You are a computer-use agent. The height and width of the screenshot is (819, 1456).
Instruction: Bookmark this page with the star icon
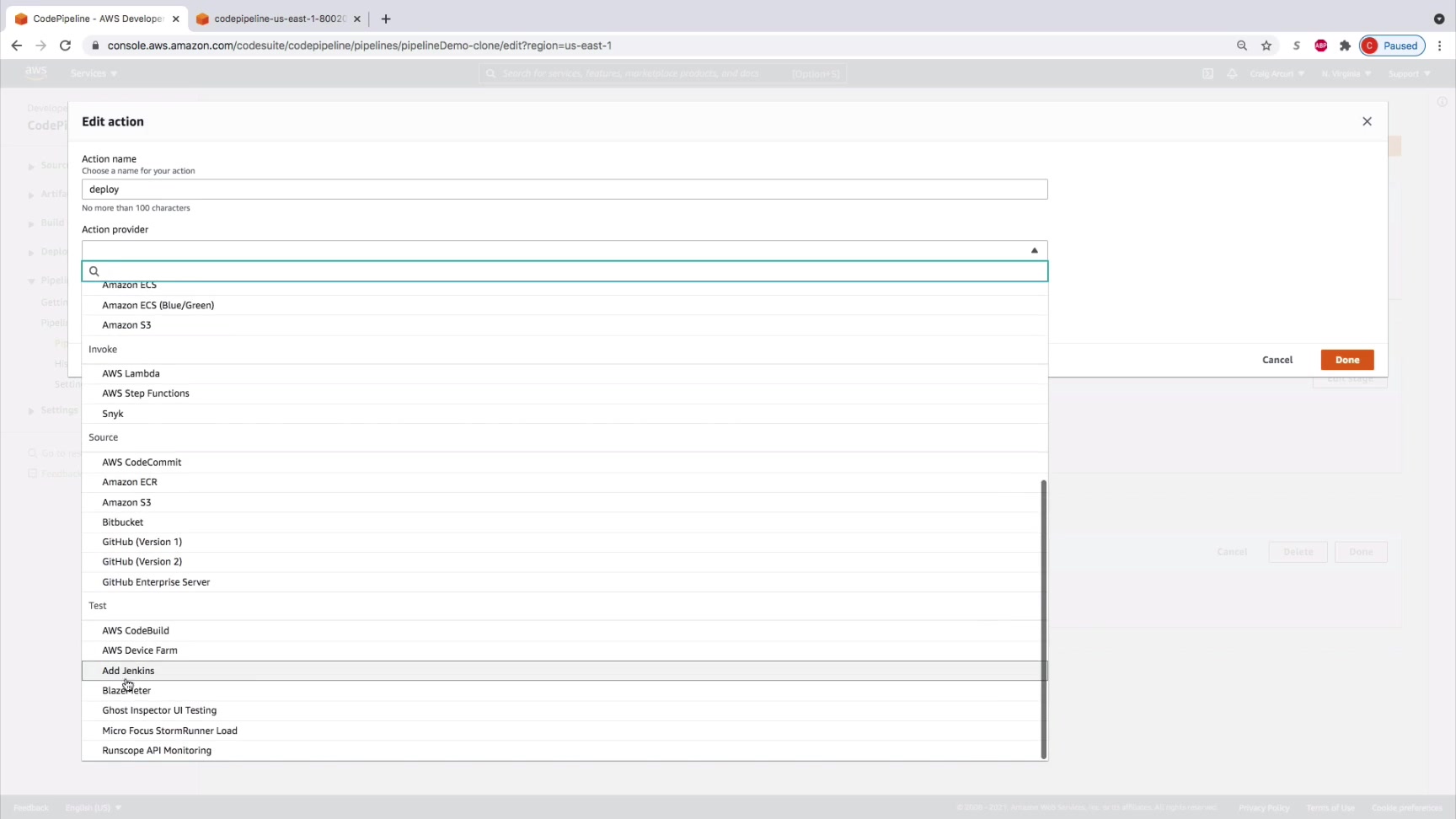click(x=1266, y=45)
